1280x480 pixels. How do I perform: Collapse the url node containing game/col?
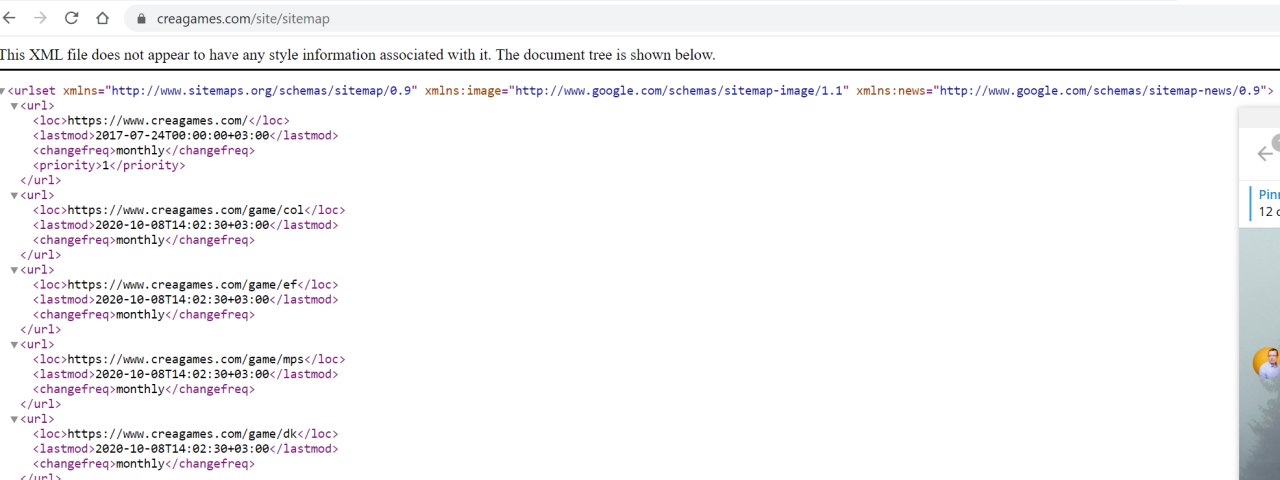(x=14, y=196)
